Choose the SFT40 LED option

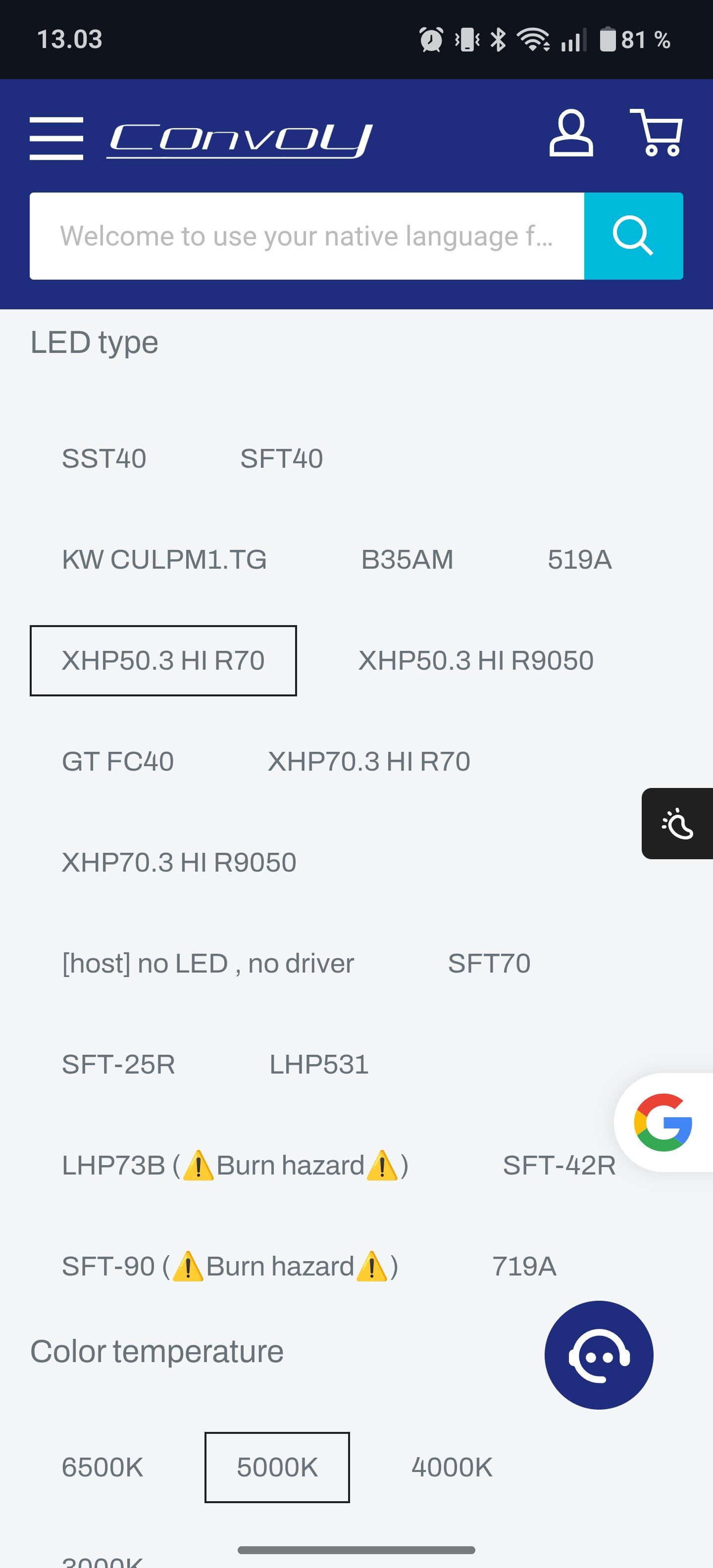coord(281,458)
